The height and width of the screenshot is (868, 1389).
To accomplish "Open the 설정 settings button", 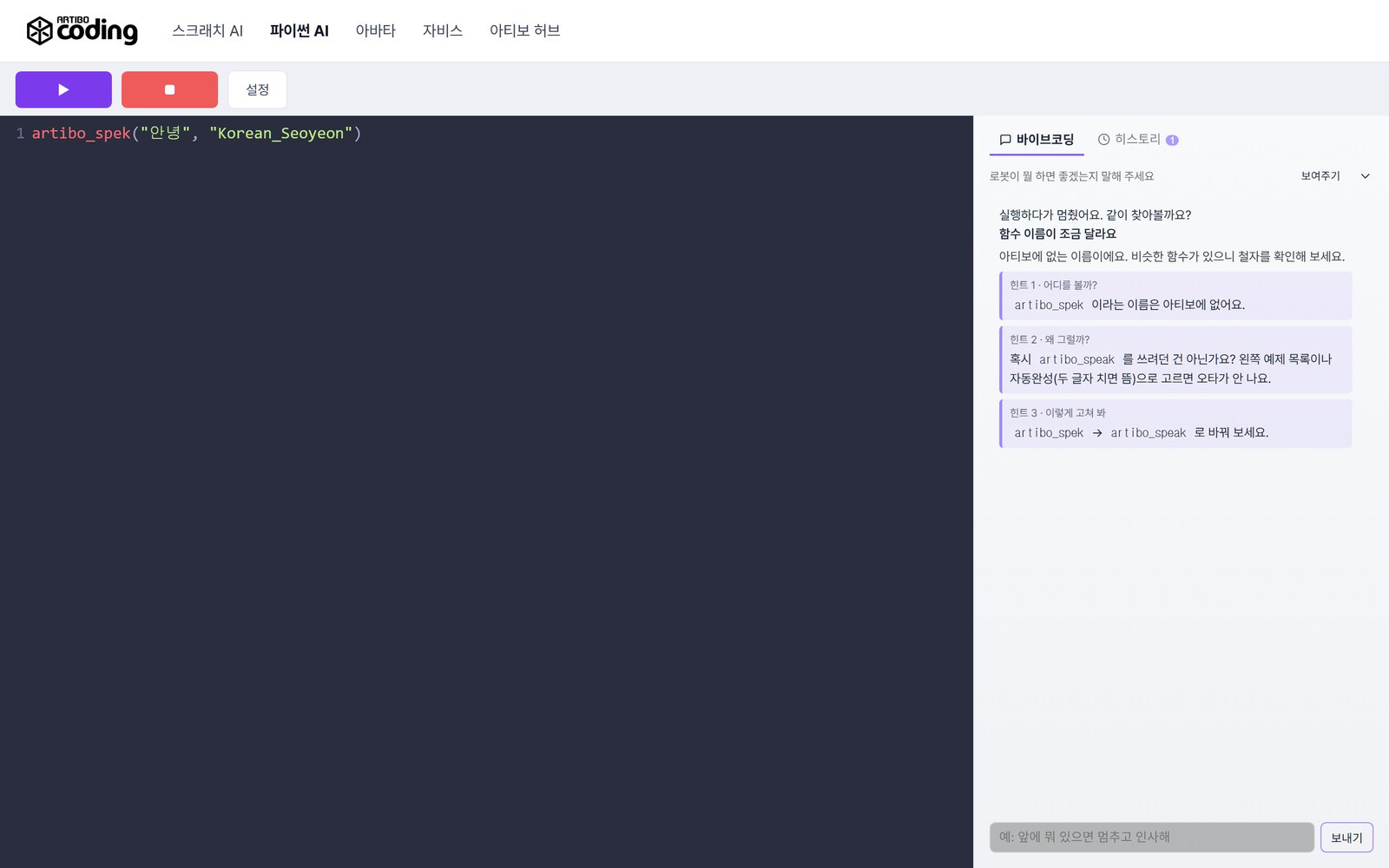I will pyautogui.click(x=257, y=89).
